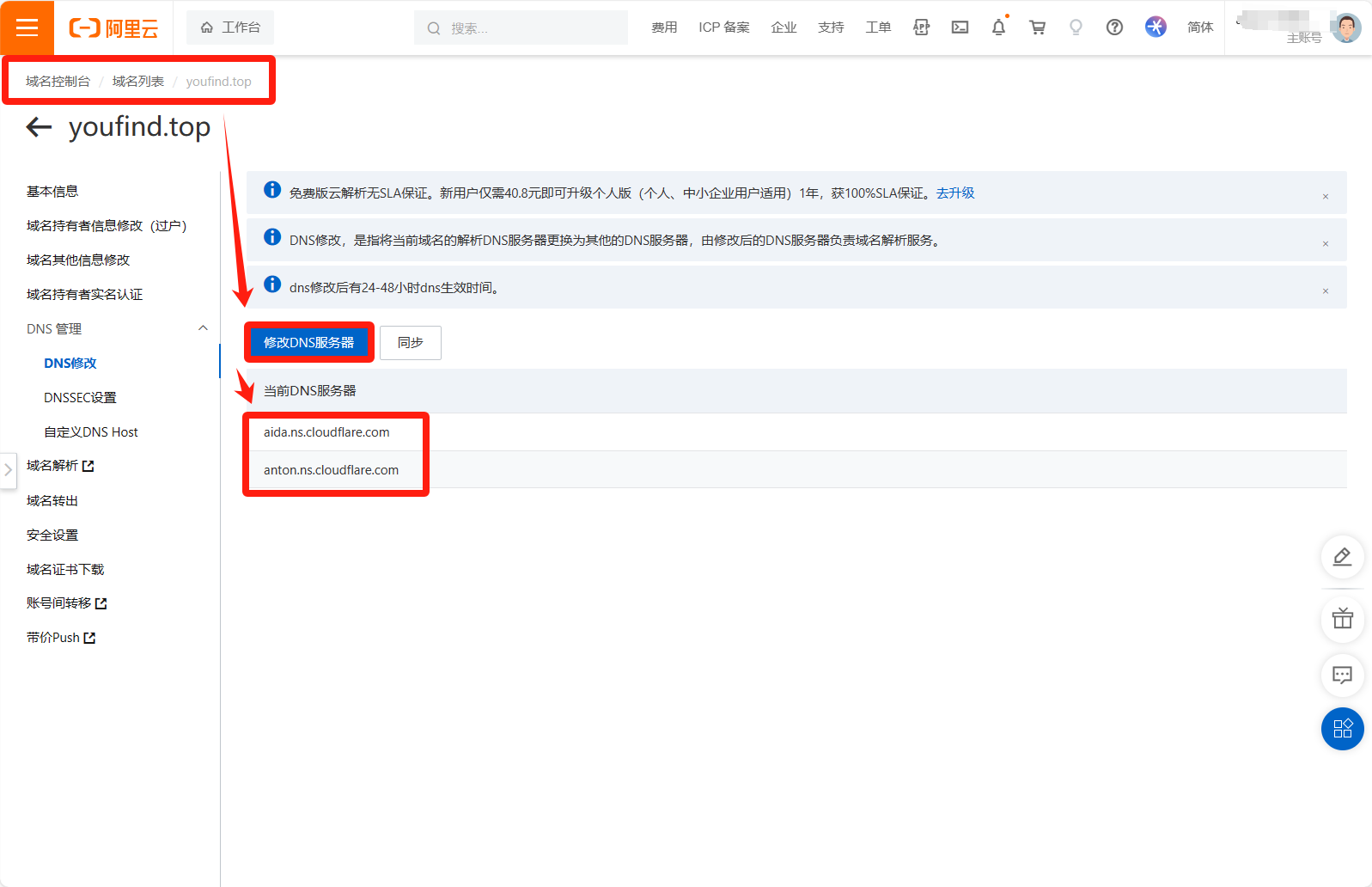The height and width of the screenshot is (887, 1372).
Task: Click the 同步 sync button
Action: coord(410,343)
